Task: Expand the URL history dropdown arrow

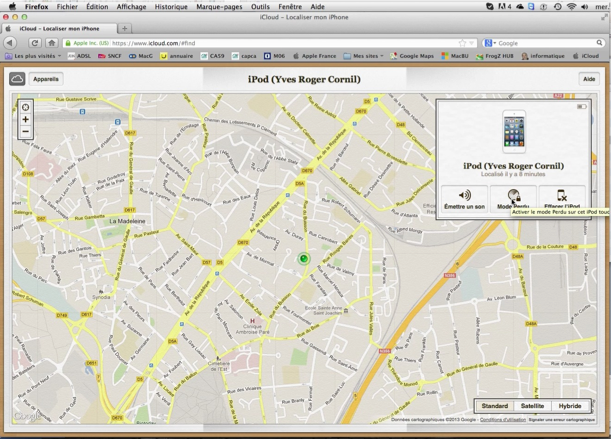Action: [471, 43]
